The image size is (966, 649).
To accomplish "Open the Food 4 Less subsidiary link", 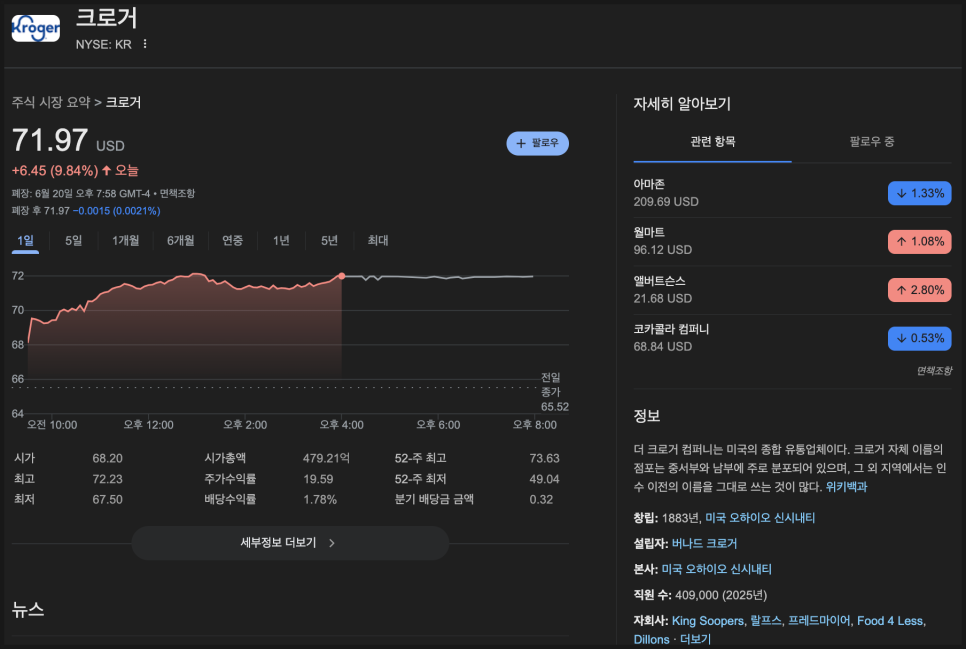I will [890, 621].
